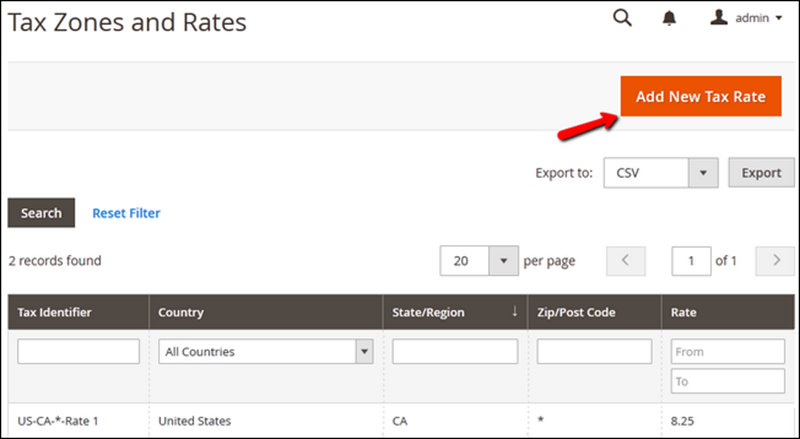Click State/Region sort arrow icon

[x=515, y=312]
